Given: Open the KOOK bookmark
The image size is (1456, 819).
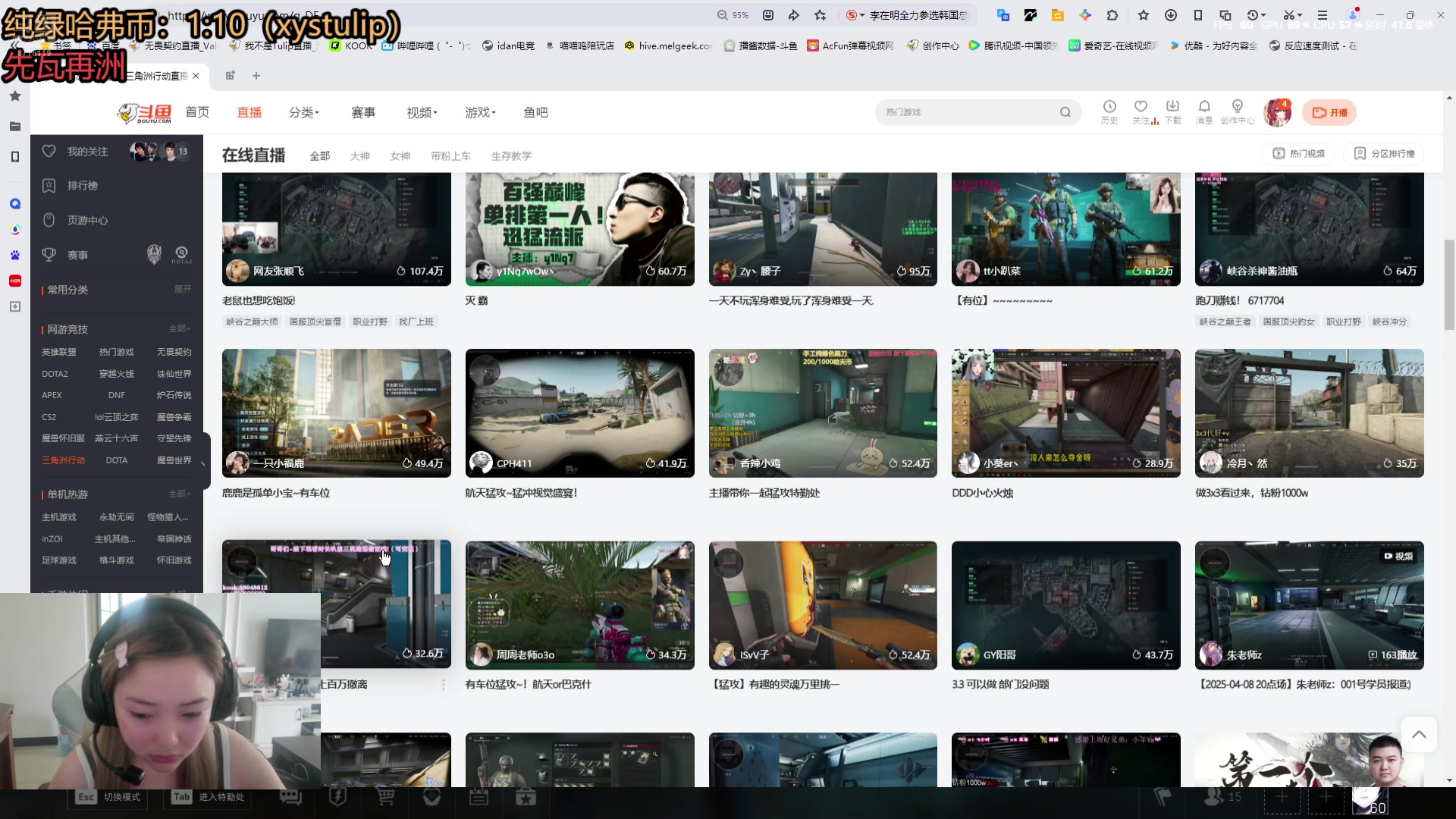Looking at the screenshot, I should [351, 45].
